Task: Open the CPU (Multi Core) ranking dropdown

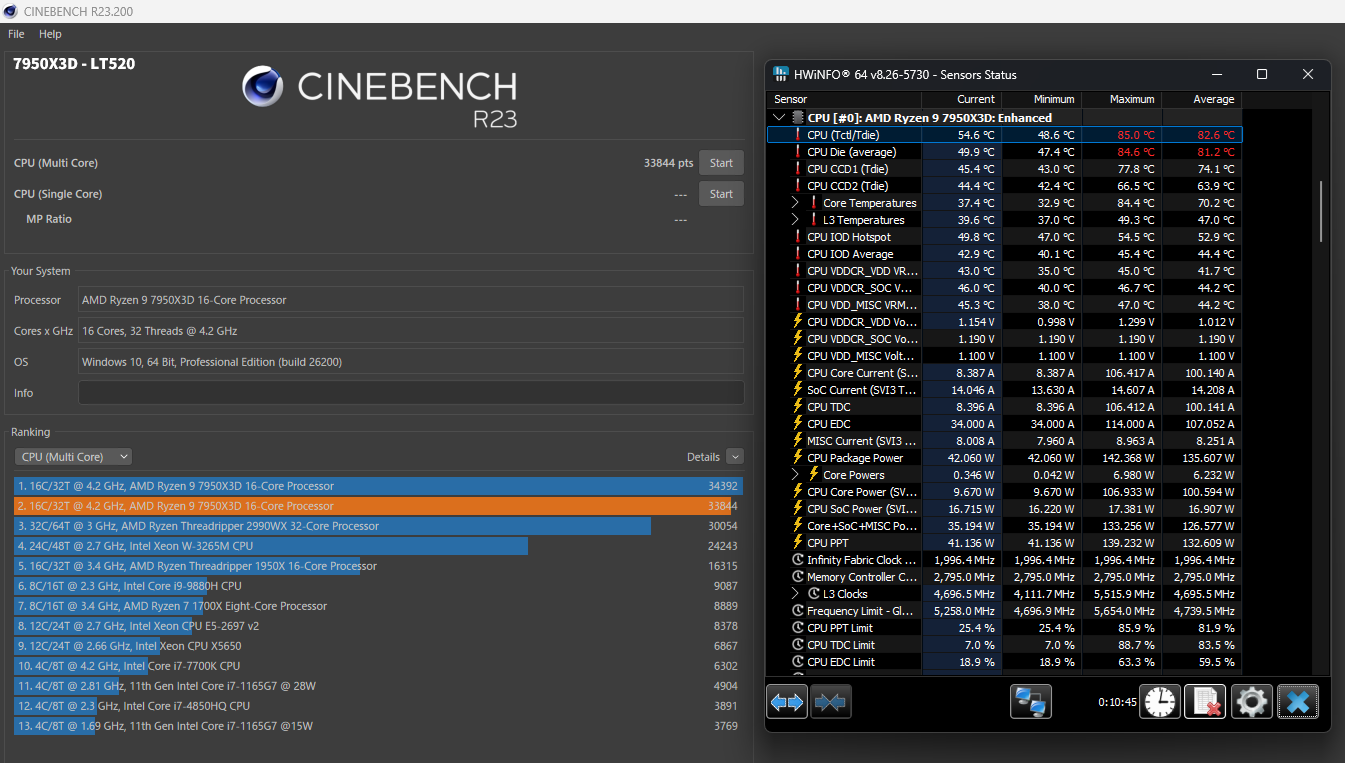Action: click(x=73, y=457)
